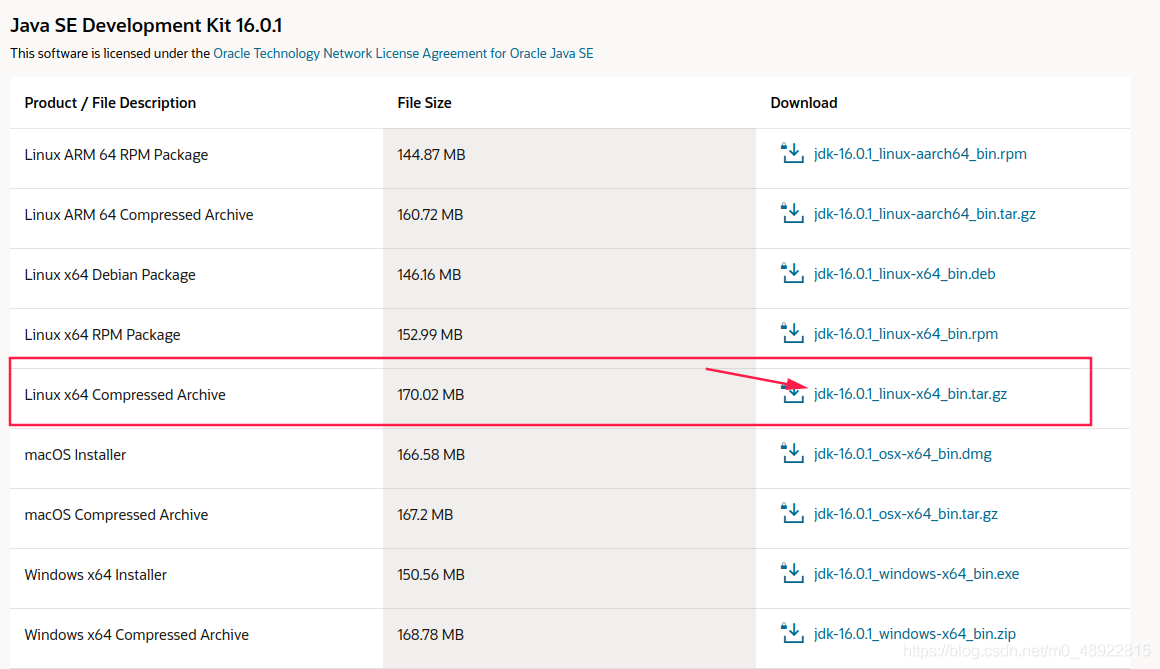Download jdk-16.0.1_windows-x64_bin.zip link
1160x669 pixels.
914,633
